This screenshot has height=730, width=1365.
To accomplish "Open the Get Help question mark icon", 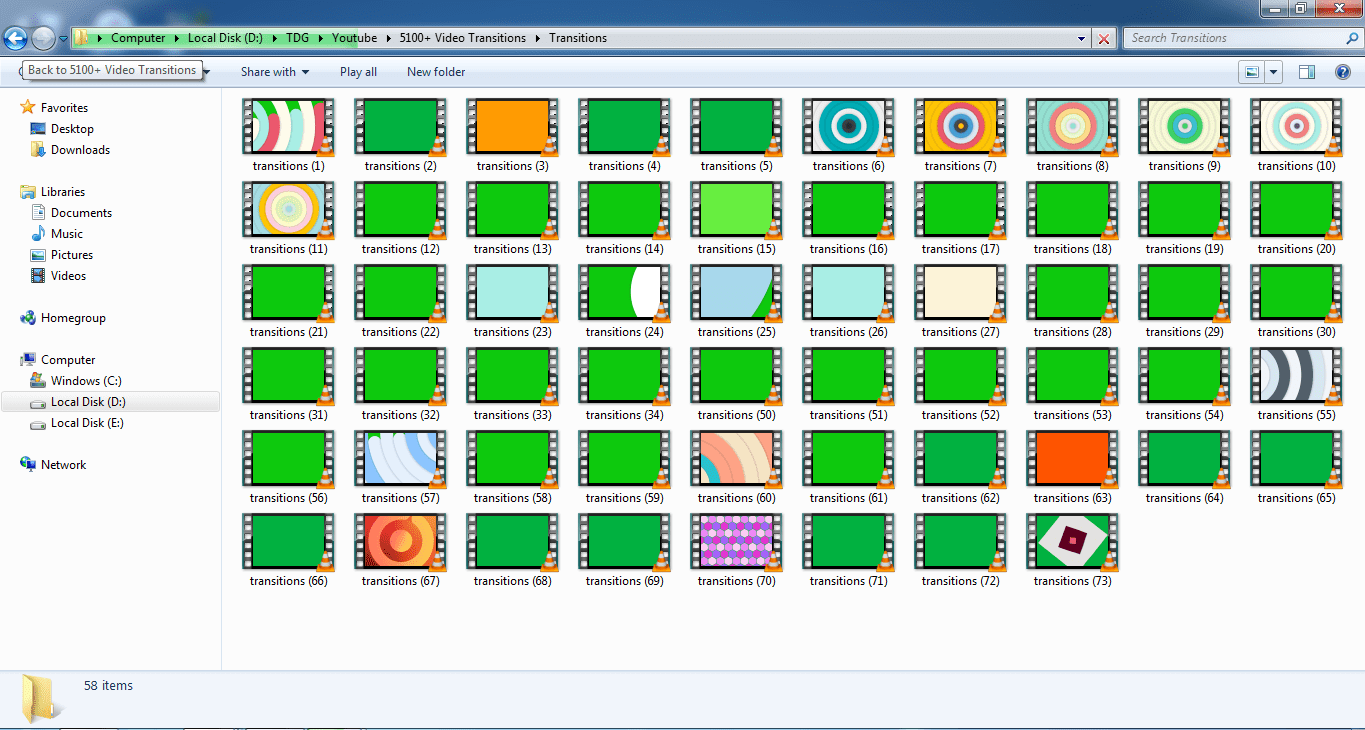I will (1343, 72).
